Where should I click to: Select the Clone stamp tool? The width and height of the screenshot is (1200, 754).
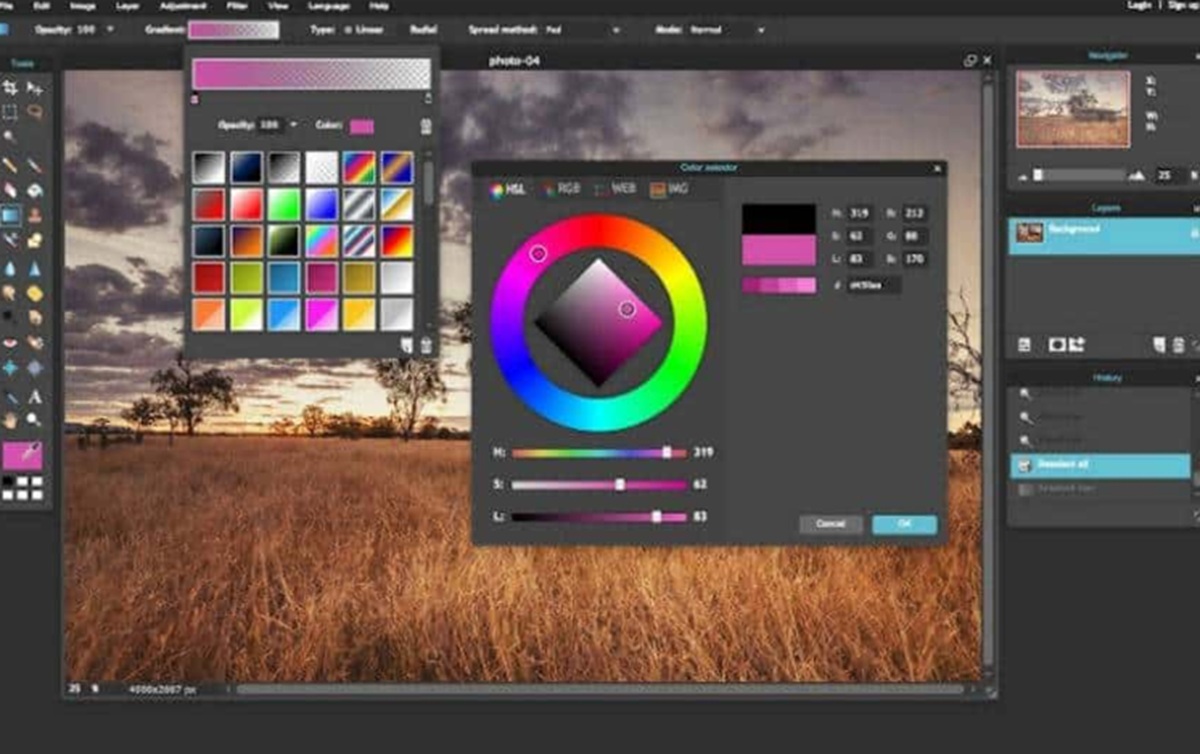34,214
